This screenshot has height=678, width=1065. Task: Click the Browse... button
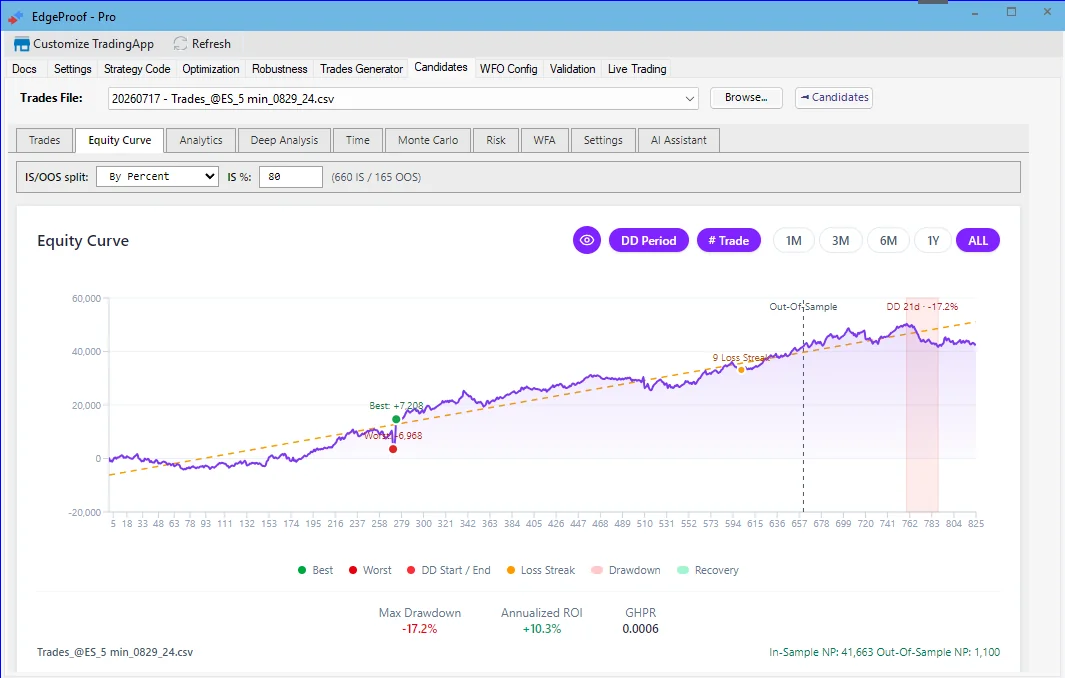[746, 98]
